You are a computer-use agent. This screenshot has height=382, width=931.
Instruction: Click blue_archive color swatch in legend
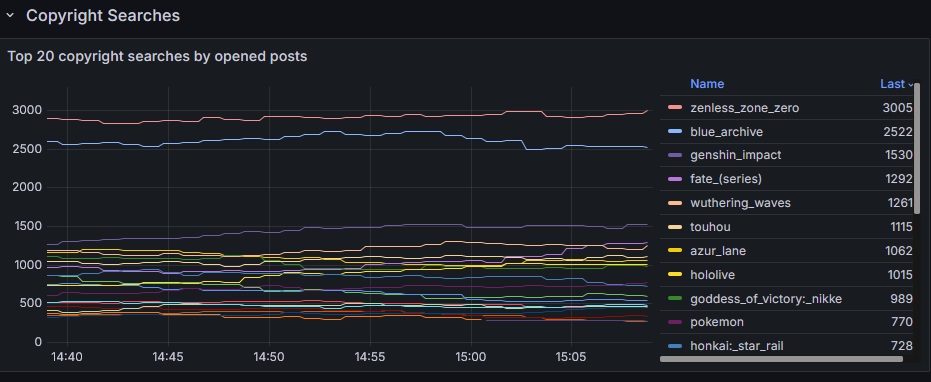(x=674, y=131)
